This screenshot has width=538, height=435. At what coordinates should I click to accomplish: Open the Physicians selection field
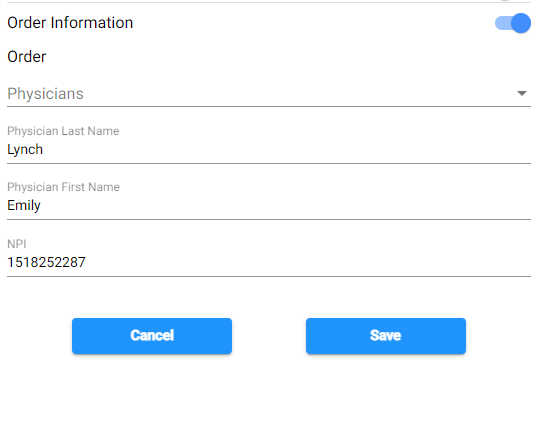tap(269, 93)
